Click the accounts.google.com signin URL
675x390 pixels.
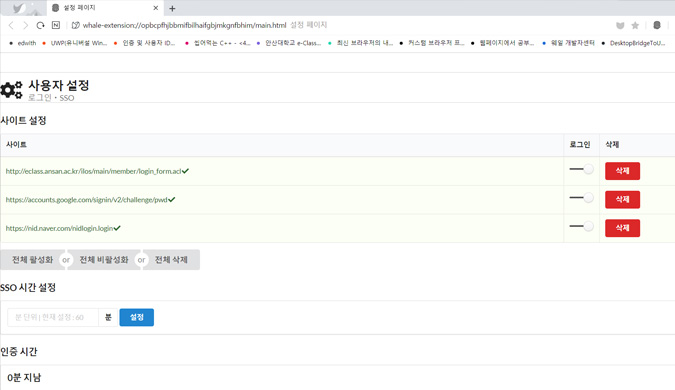(86, 200)
